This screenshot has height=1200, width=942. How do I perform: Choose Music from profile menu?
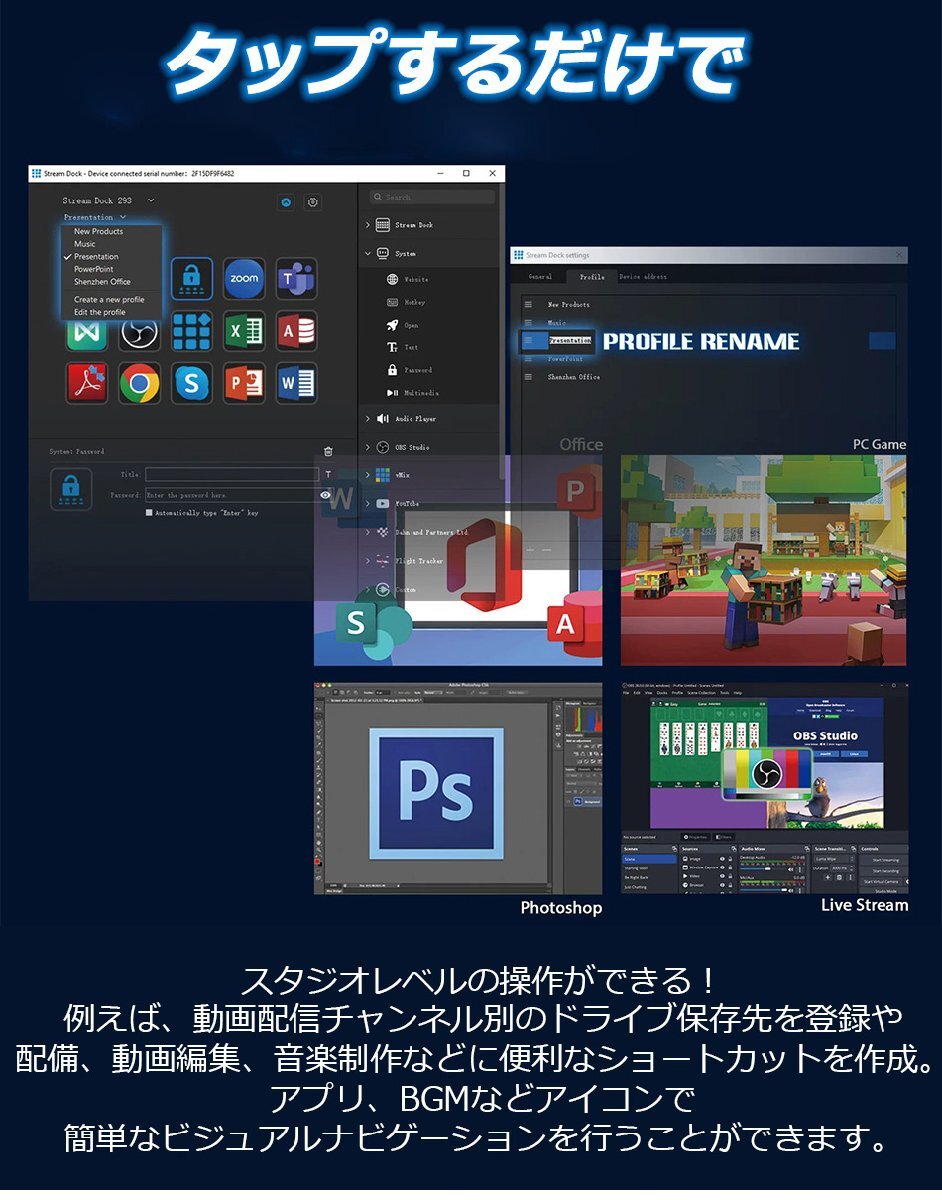(85, 244)
